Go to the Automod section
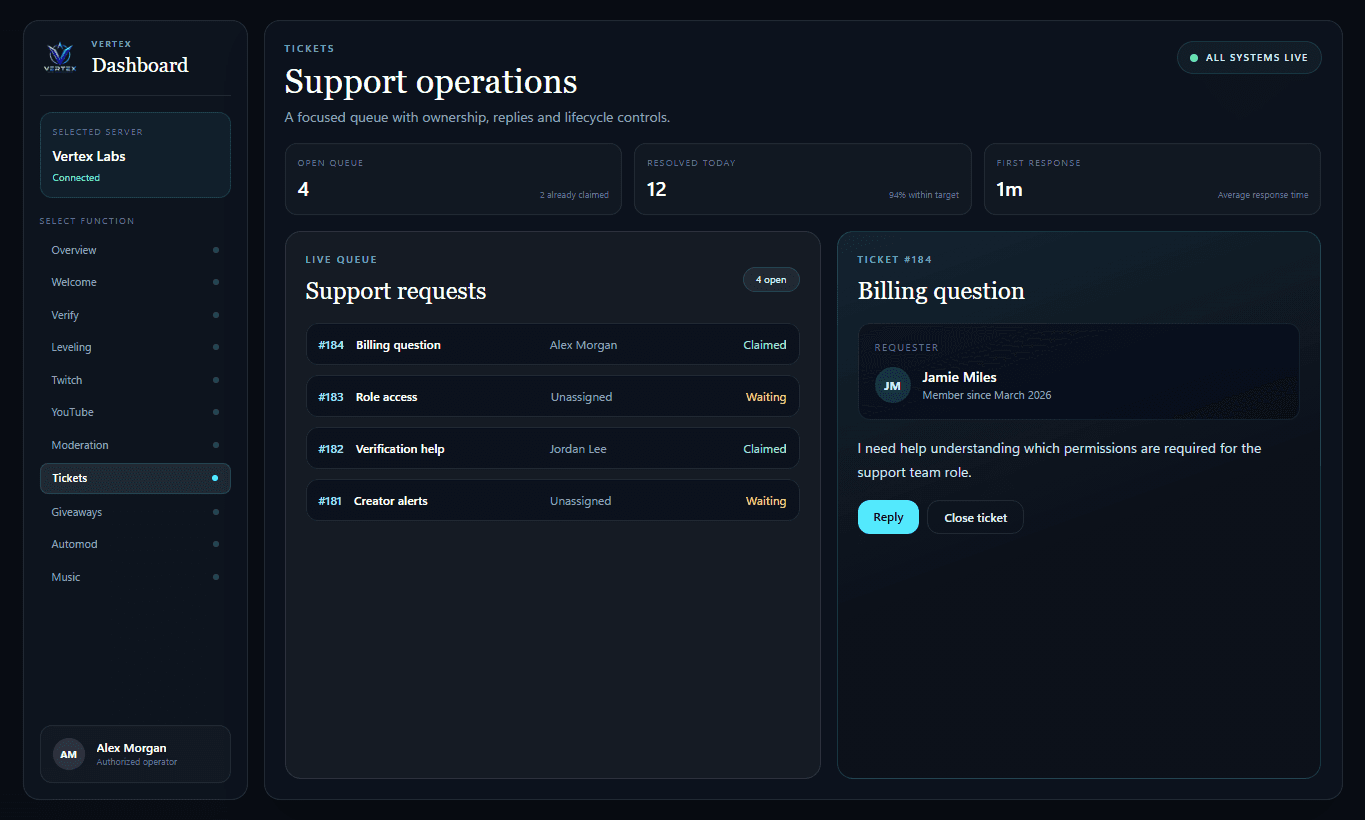This screenshot has height=820, width=1365. coord(135,544)
